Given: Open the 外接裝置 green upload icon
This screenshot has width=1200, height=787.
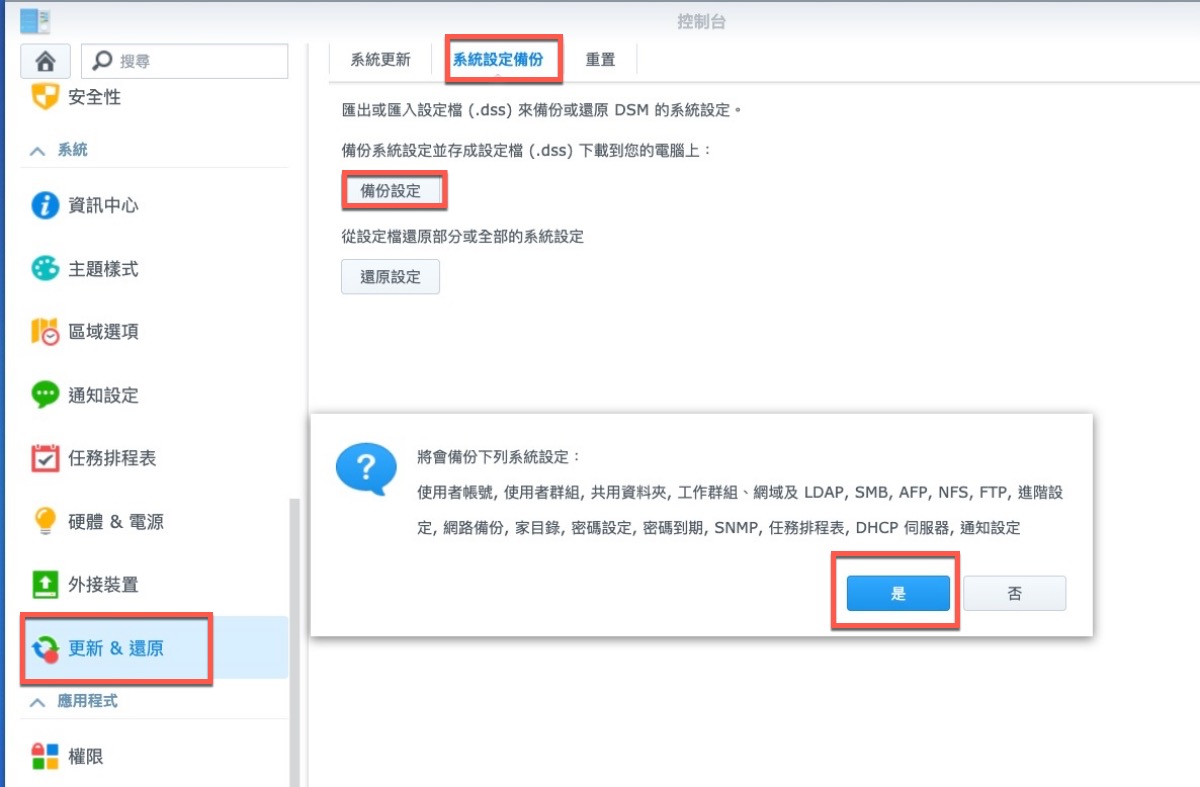Looking at the screenshot, I should 45,584.
